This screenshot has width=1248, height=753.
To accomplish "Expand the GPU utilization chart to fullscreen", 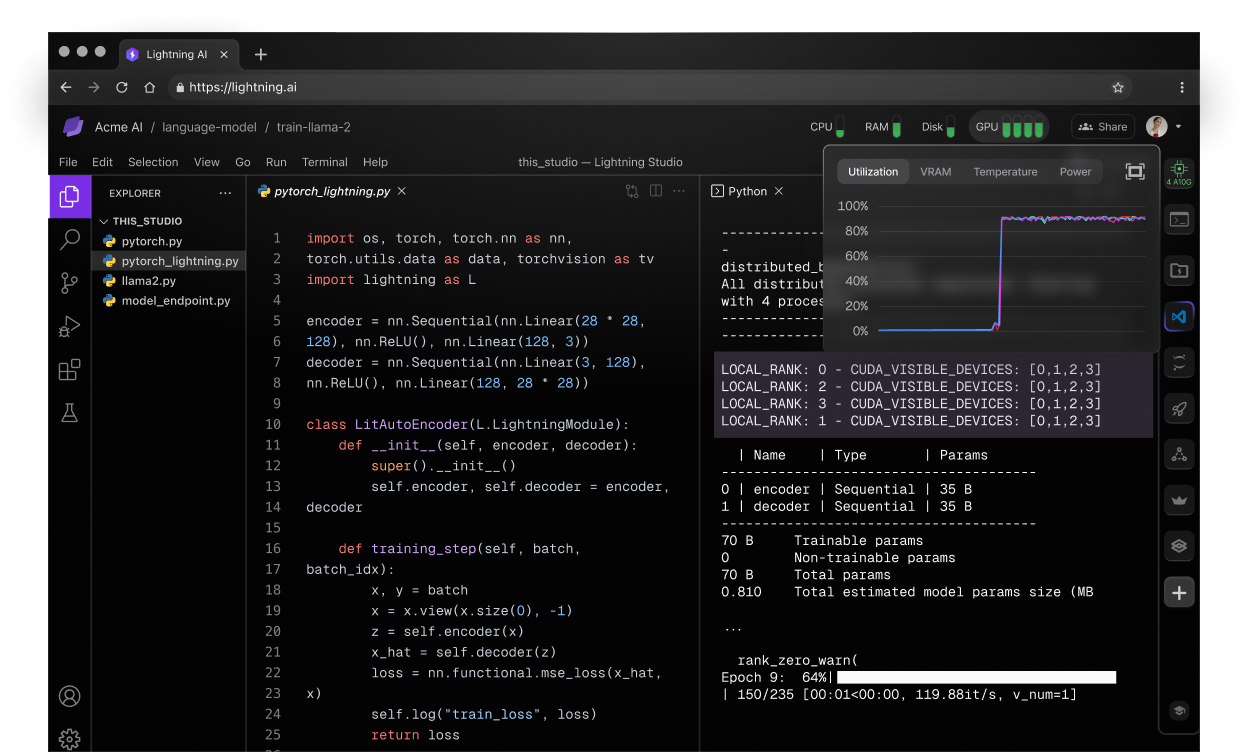I will pos(1134,172).
